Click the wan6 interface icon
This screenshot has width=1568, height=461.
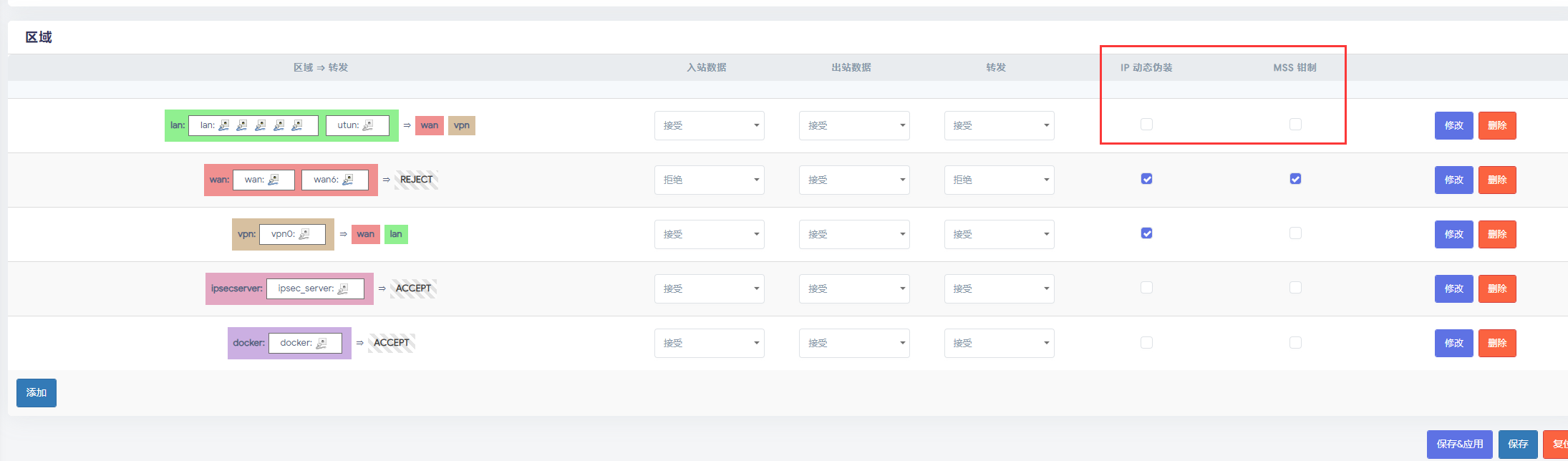point(348,180)
